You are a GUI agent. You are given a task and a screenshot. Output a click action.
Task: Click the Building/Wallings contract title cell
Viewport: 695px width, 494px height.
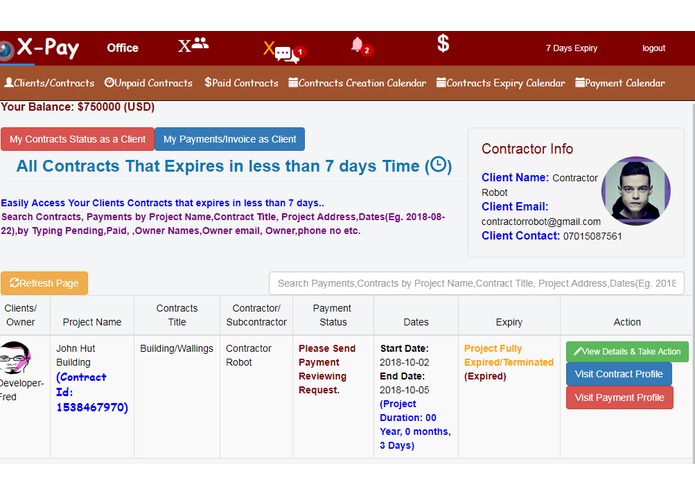176,349
